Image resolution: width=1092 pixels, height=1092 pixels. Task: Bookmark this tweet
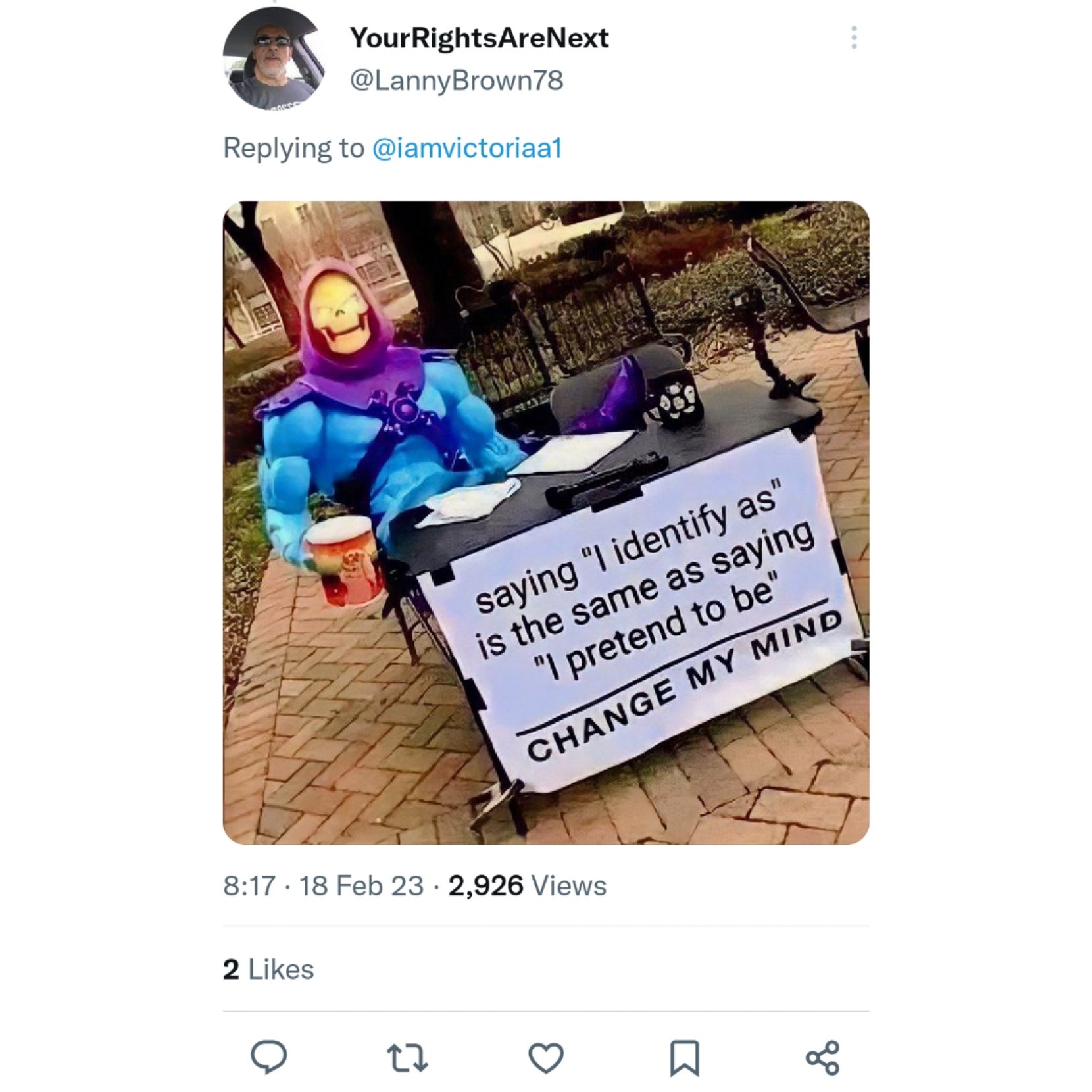pyautogui.click(x=684, y=1058)
